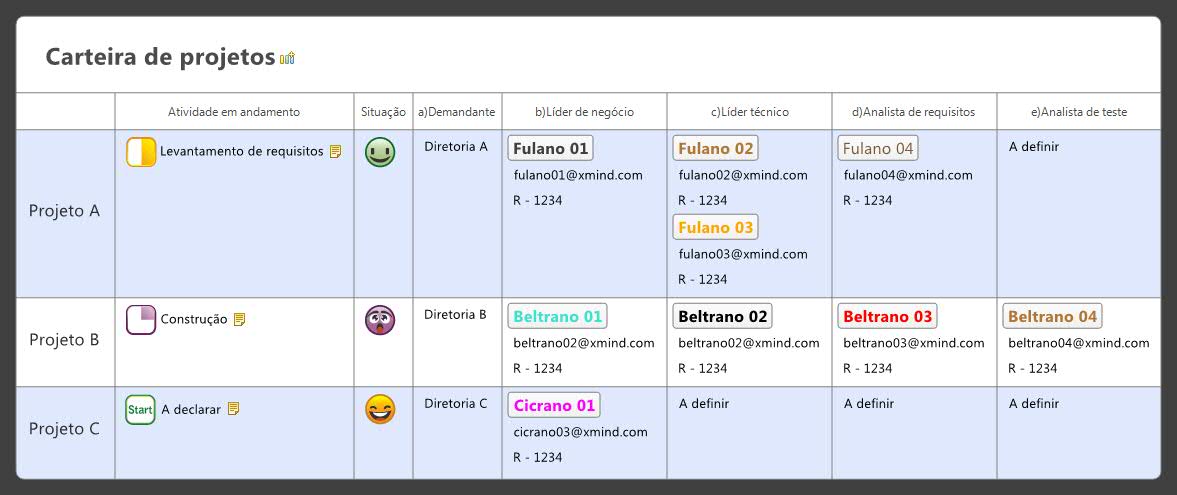Open the note icon next to Construção
Viewport: 1177px width, 495px height.
[x=239, y=320]
